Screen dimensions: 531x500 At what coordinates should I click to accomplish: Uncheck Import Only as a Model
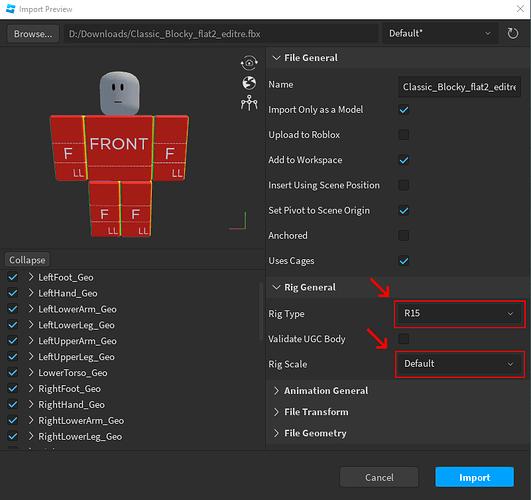pos(404,110)
